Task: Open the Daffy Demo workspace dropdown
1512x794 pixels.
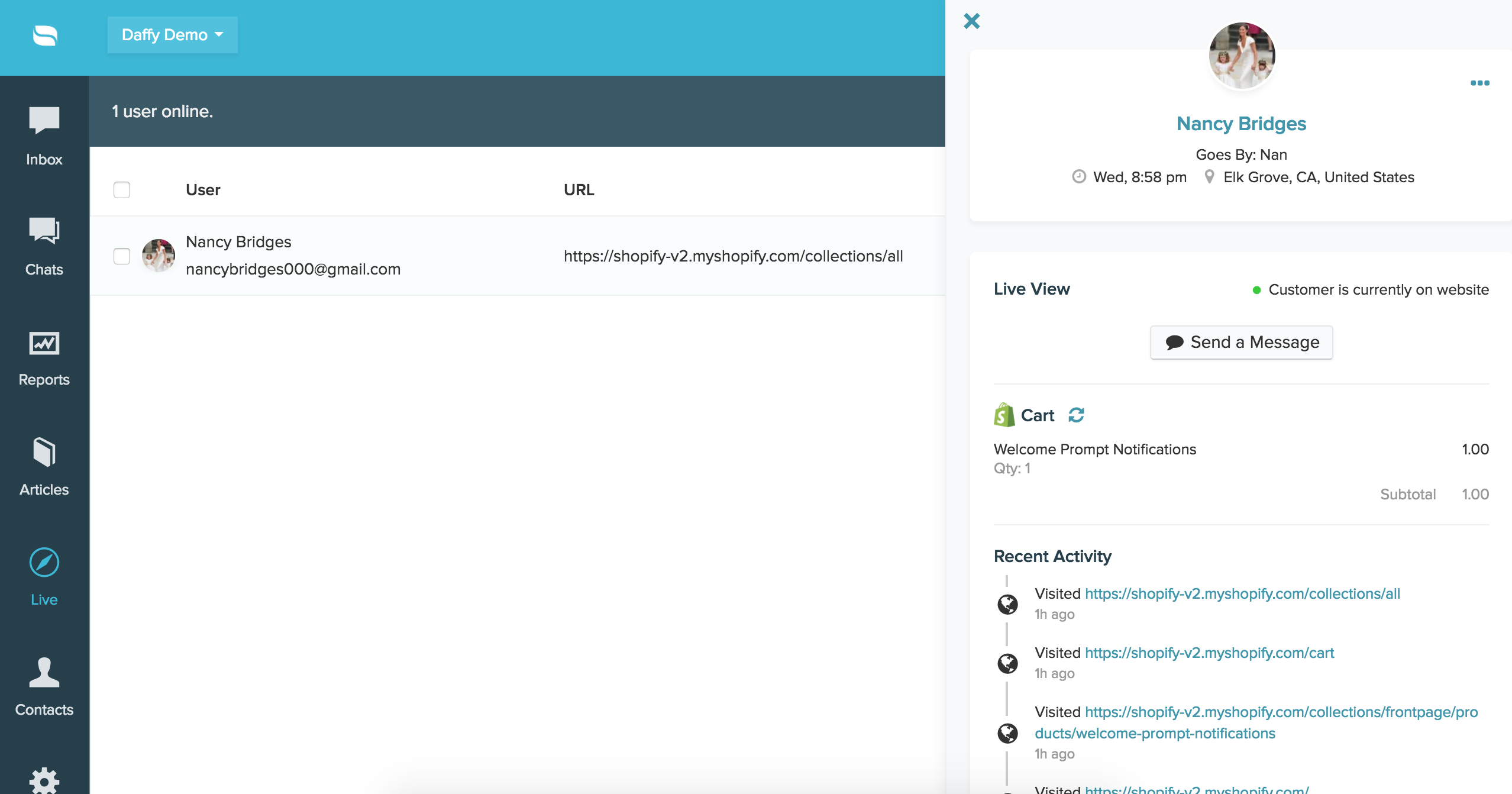Action: 172,34
